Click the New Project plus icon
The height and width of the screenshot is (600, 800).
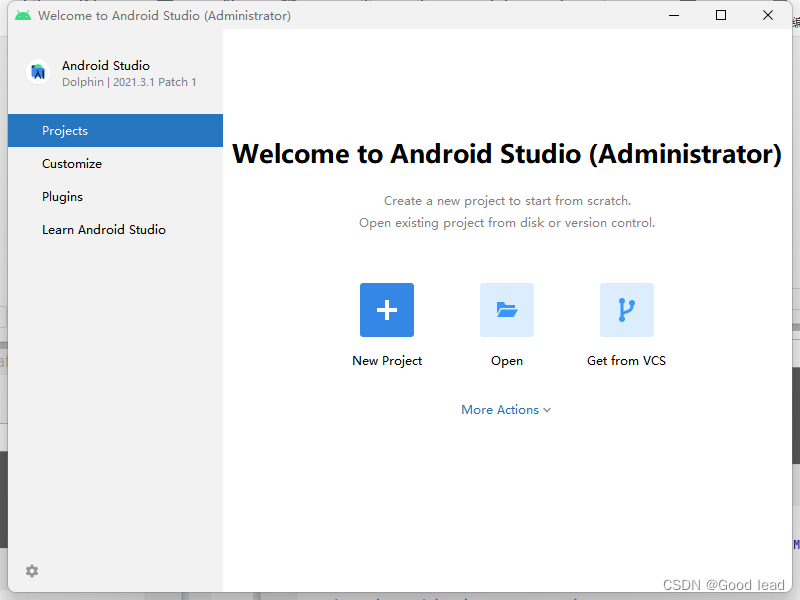point(387,310)
